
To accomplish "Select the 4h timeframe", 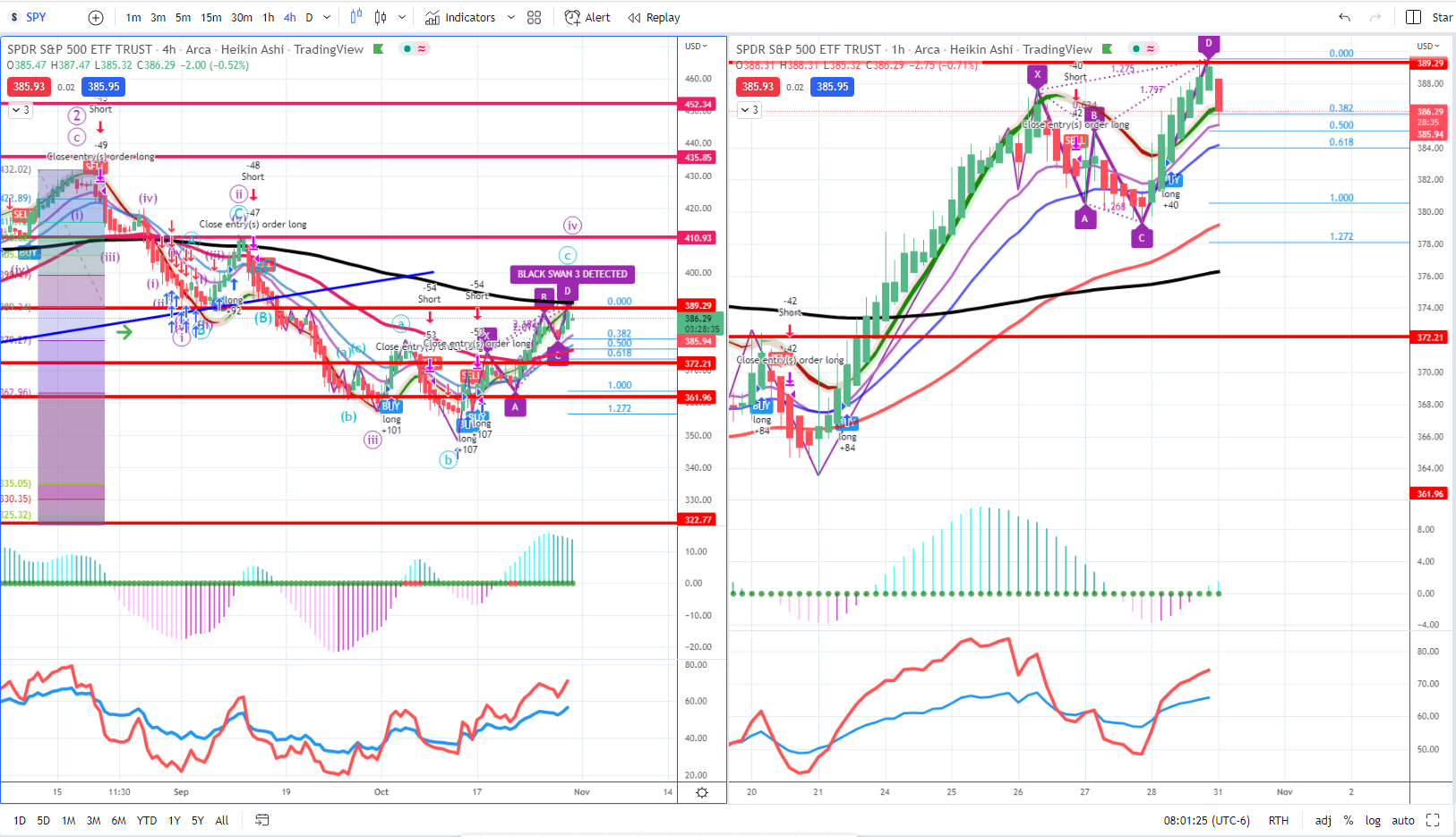I will click(x=290, y=17).
